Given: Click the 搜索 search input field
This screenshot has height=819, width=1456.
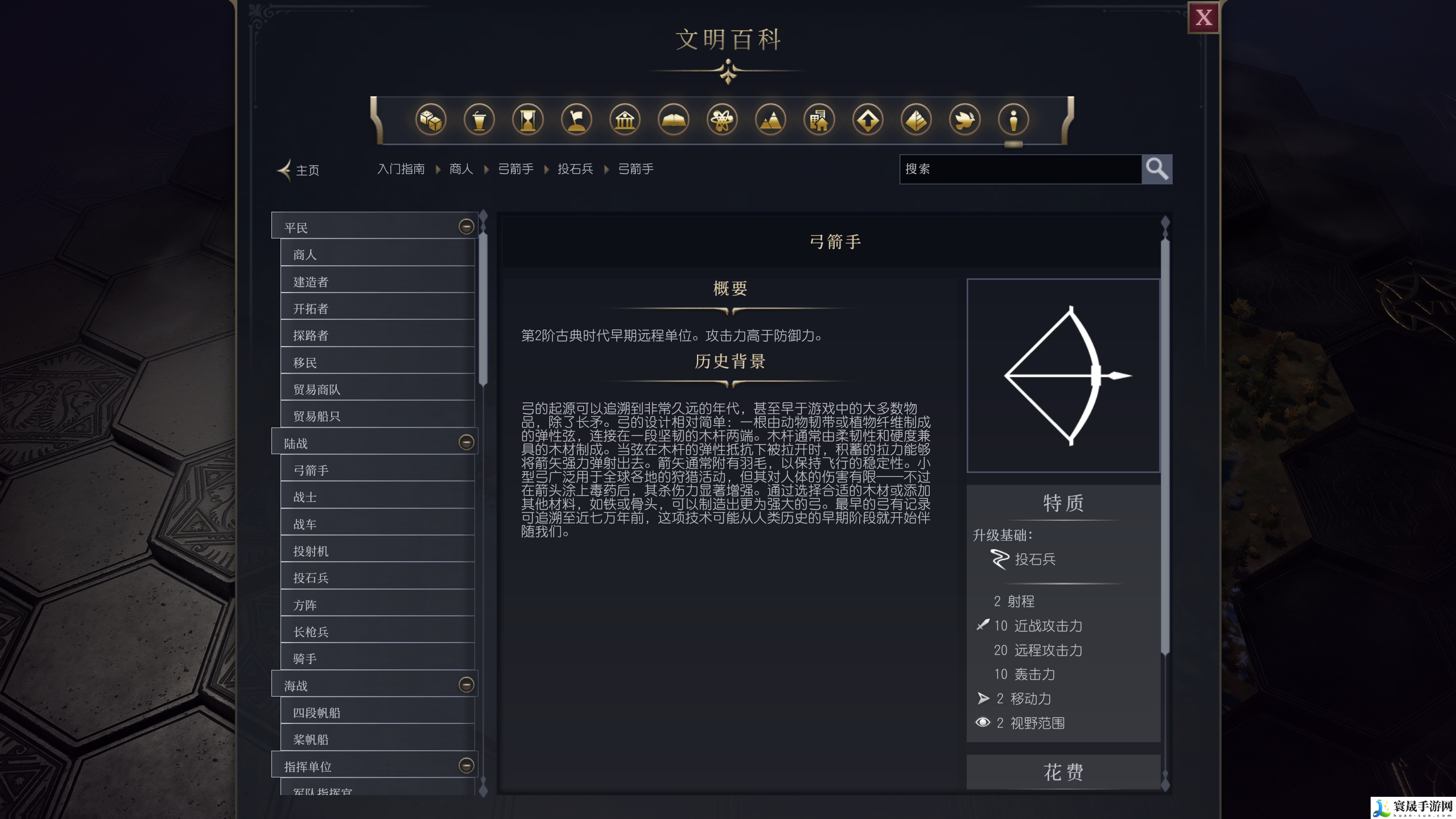Looking at the screenshot, I should 1020,169.
